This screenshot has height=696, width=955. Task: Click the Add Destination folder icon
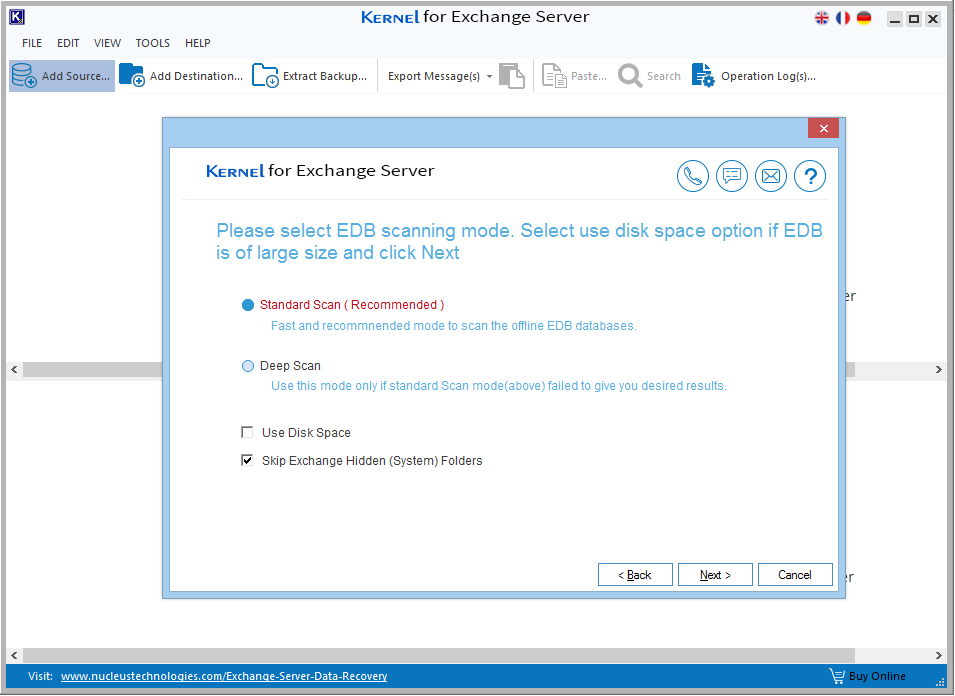coord(132,76)
